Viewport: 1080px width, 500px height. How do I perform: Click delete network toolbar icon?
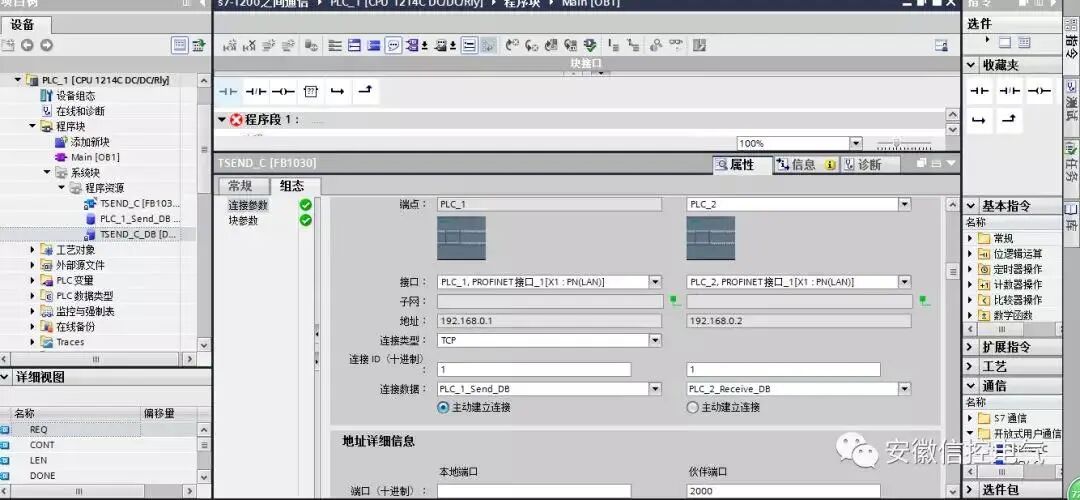tap(250, 46)
